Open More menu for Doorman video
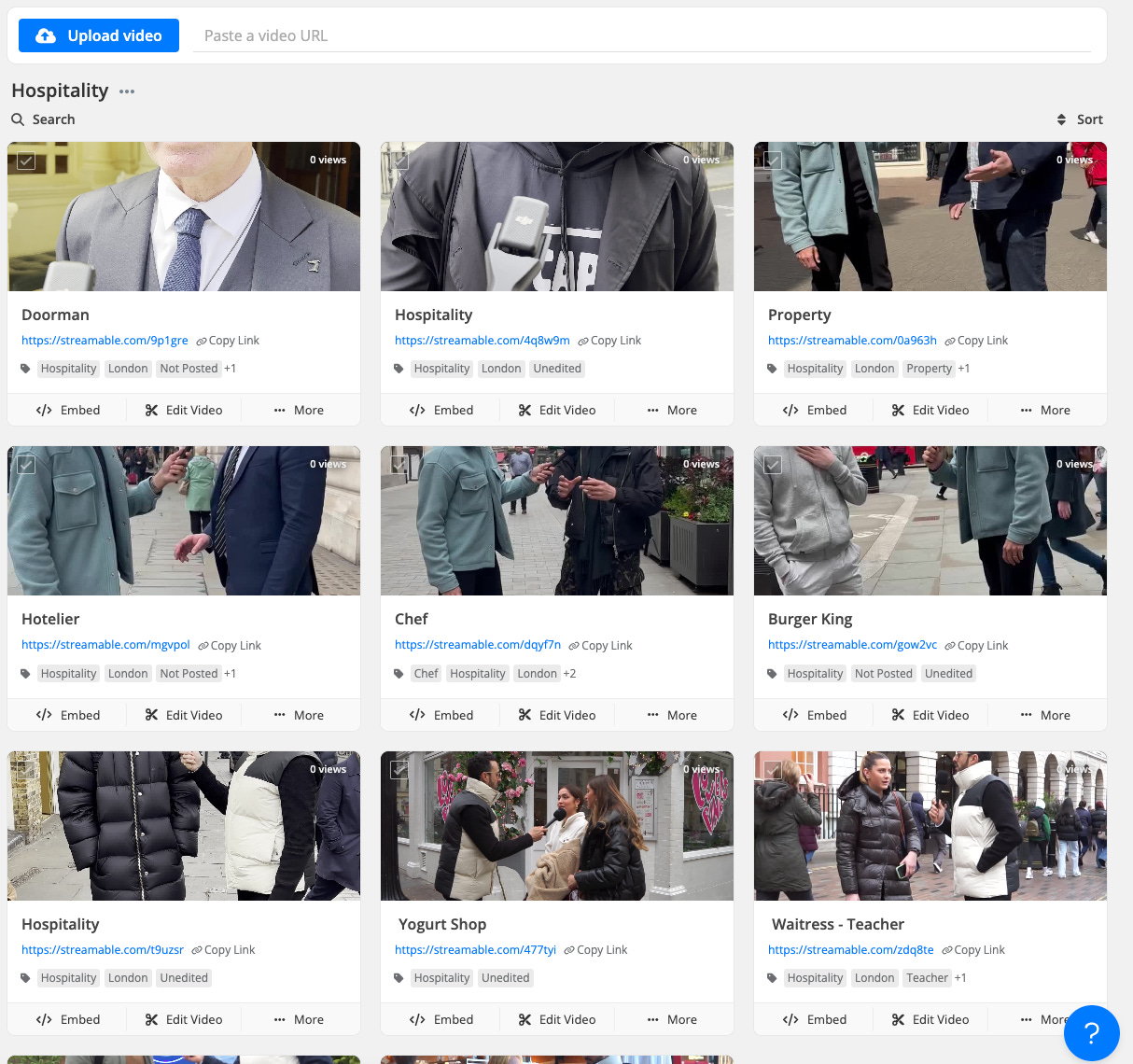The height and width of the screenshot is (1064, 1133). 299,411
